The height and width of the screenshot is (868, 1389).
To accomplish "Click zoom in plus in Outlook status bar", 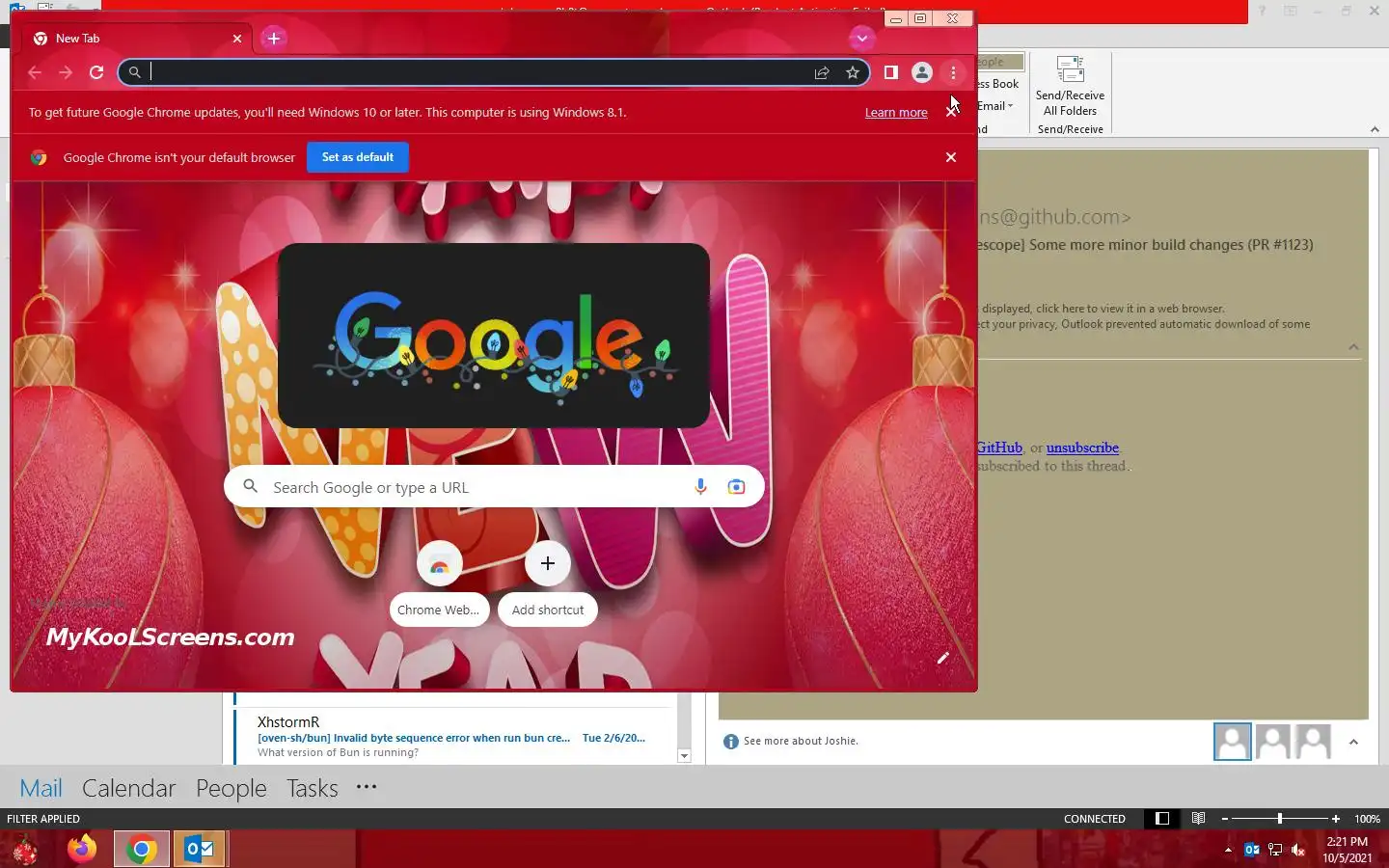I will click(x=1336, y=819).
